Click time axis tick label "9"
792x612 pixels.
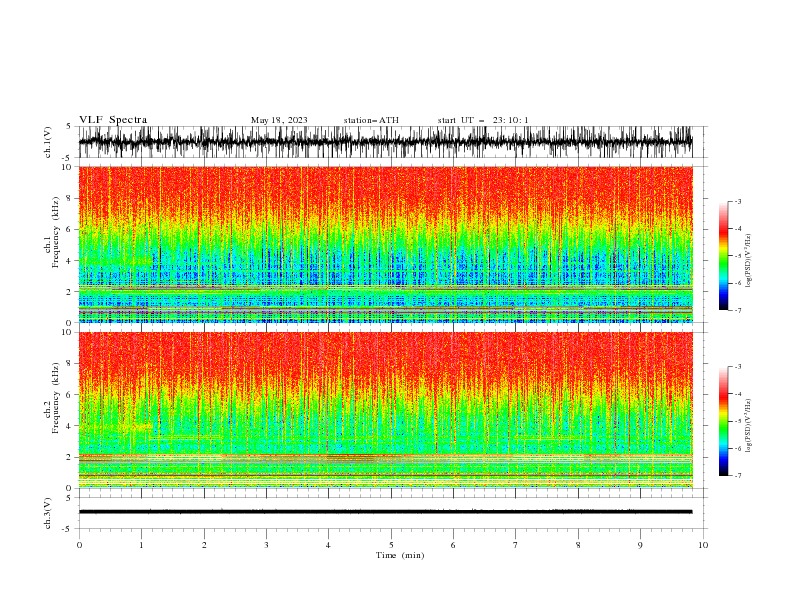click(640, 545)
